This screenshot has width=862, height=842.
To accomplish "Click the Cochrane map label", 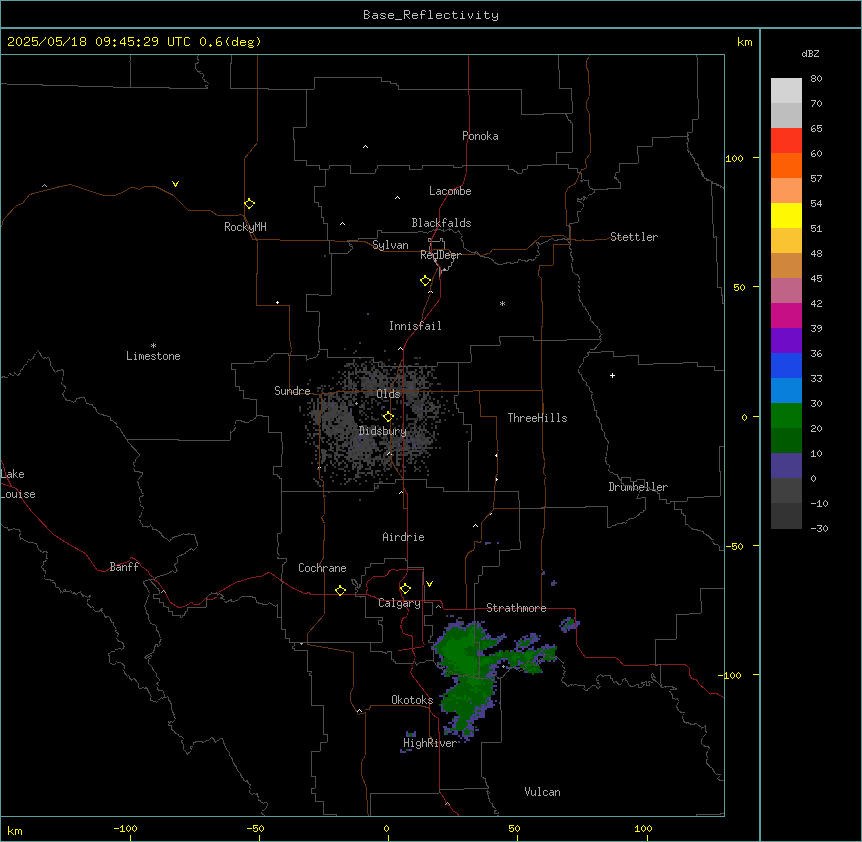I will point(322,568).
